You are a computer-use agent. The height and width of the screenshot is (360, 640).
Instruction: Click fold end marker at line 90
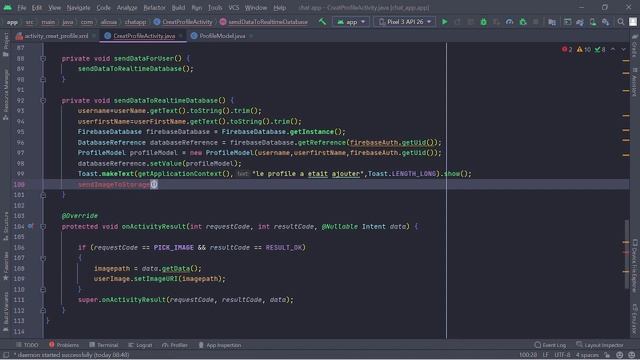point(43,79)
